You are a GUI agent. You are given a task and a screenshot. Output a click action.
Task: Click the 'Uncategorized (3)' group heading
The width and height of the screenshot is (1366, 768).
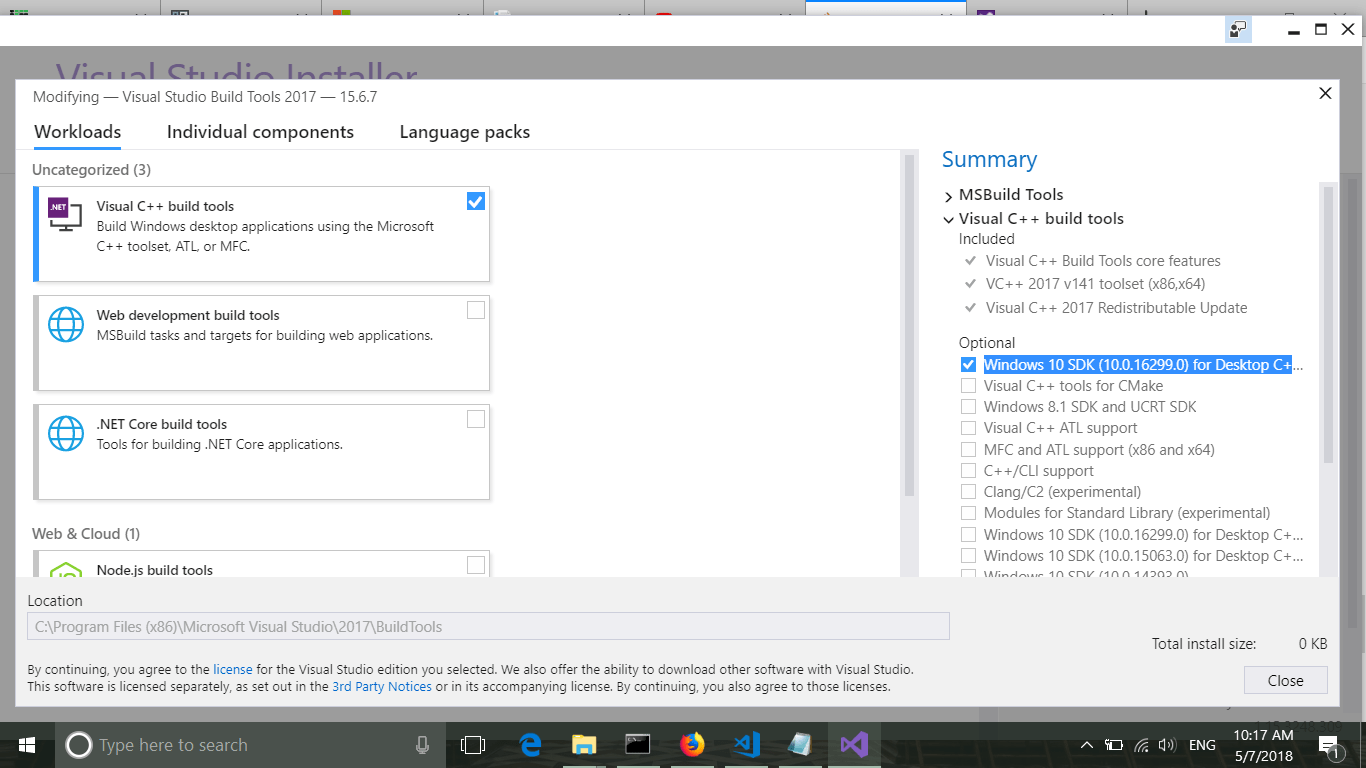pyautogui.click(x=92, y=170)
